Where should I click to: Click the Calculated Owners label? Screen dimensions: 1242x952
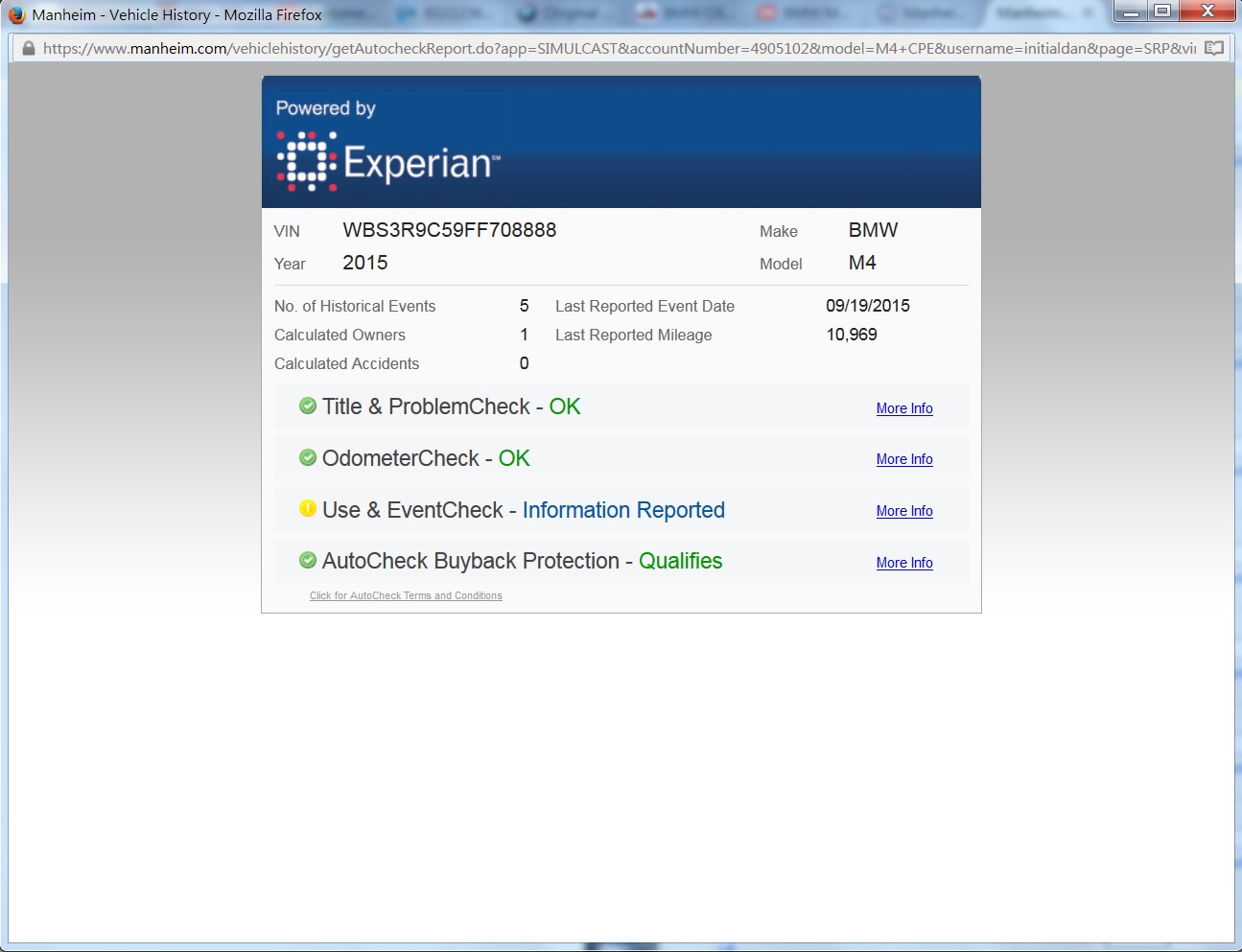(x=340, y=335)
